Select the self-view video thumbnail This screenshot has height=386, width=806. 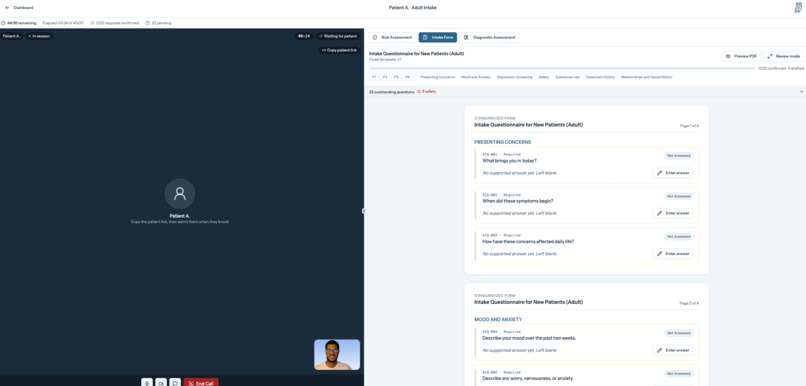337,355
